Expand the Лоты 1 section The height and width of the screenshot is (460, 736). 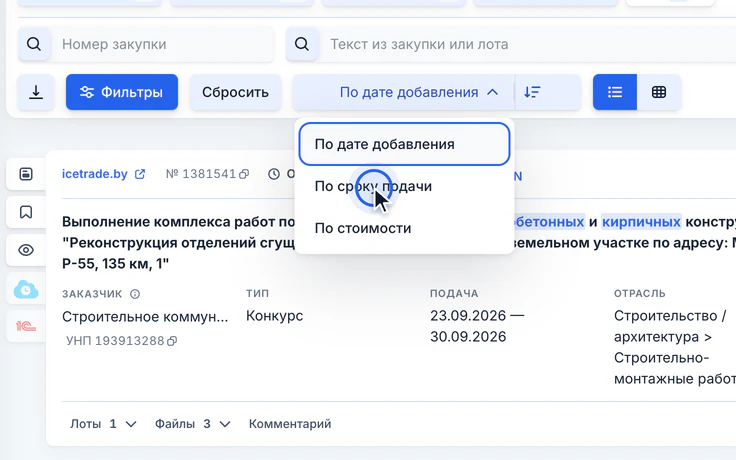point(103,424)
